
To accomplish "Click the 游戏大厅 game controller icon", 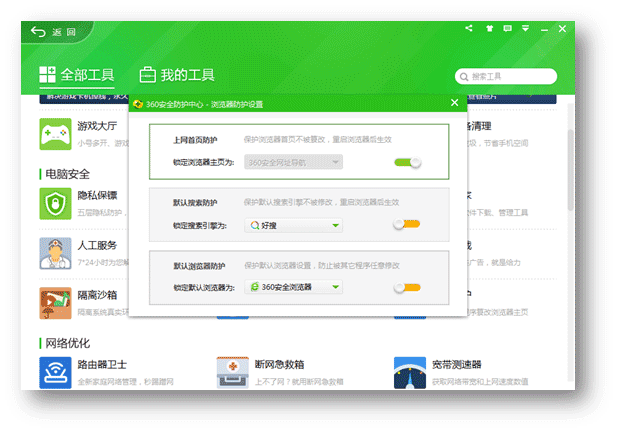I will coord(53,132).
